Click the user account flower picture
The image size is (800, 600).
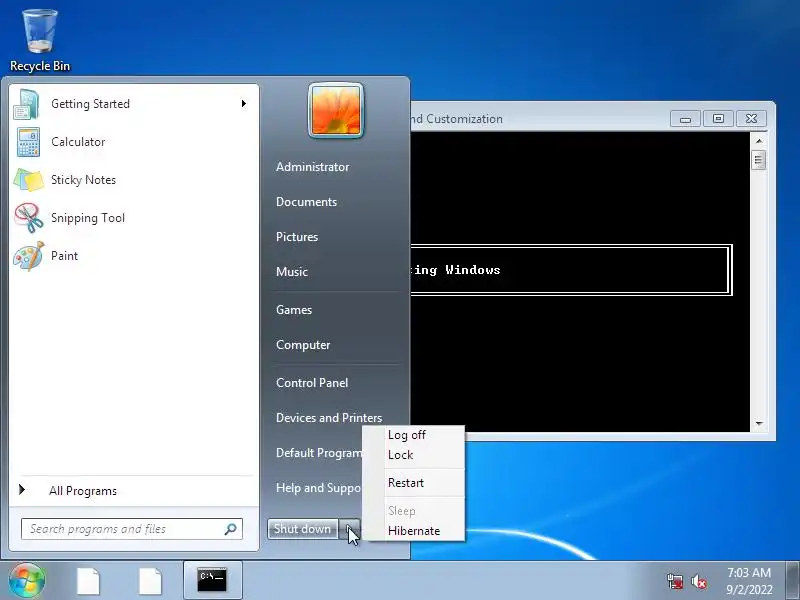click(x=336, y=111)
